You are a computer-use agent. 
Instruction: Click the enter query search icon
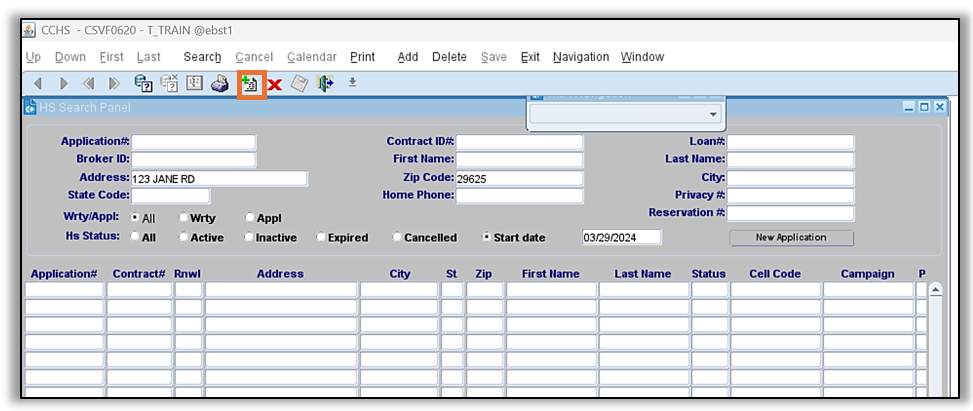point(143,84)
